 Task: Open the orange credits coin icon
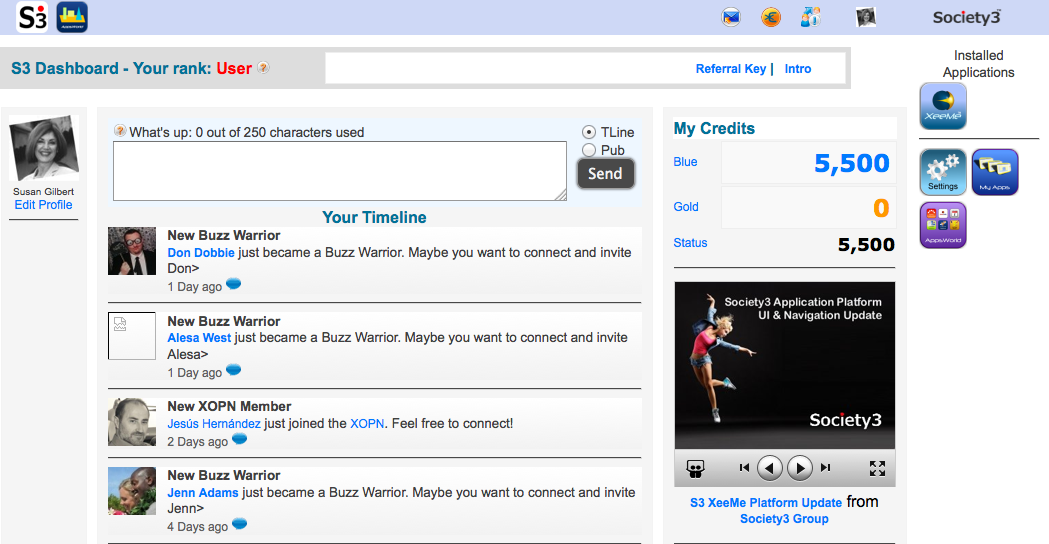pos(771,17)
